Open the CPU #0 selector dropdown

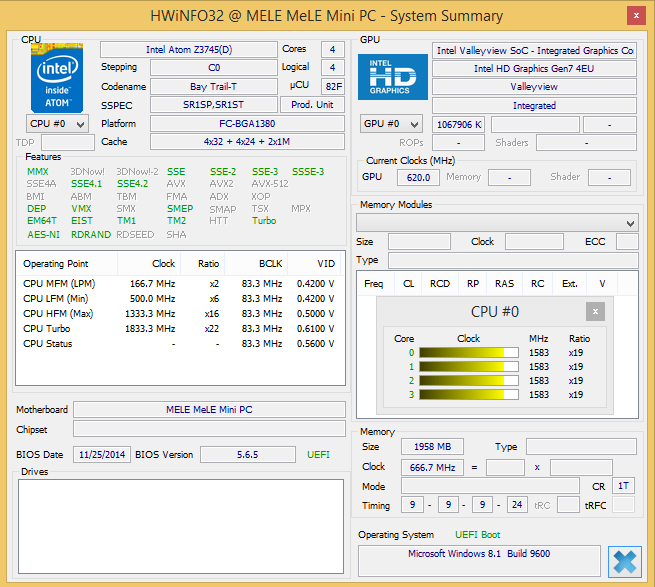[x=57, y=124]
